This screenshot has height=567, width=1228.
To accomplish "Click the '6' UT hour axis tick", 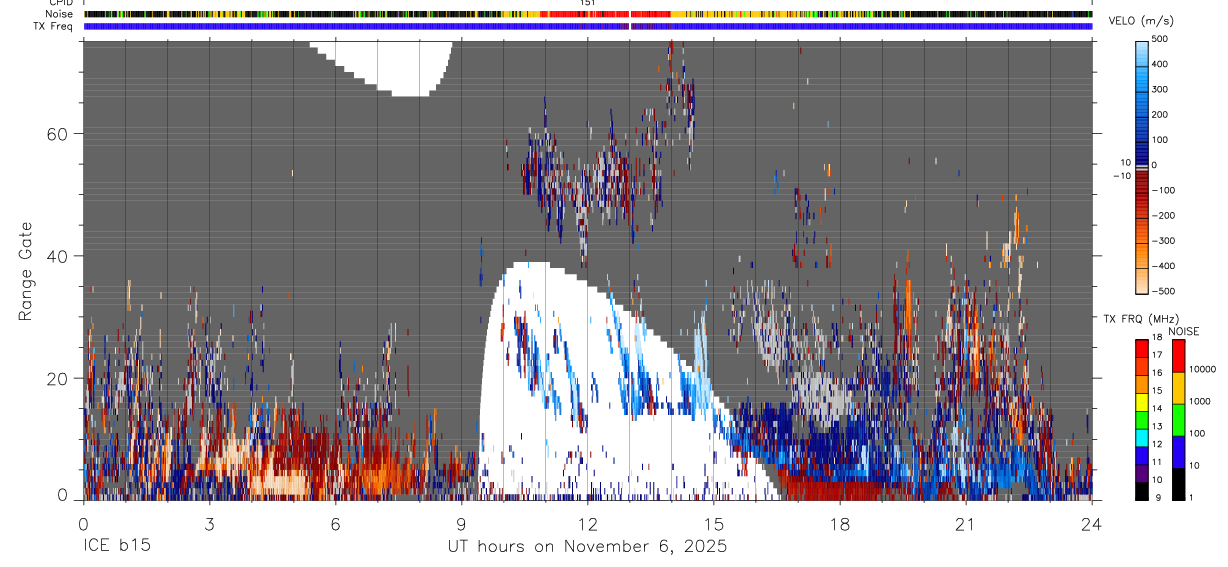I will point(336,524).
